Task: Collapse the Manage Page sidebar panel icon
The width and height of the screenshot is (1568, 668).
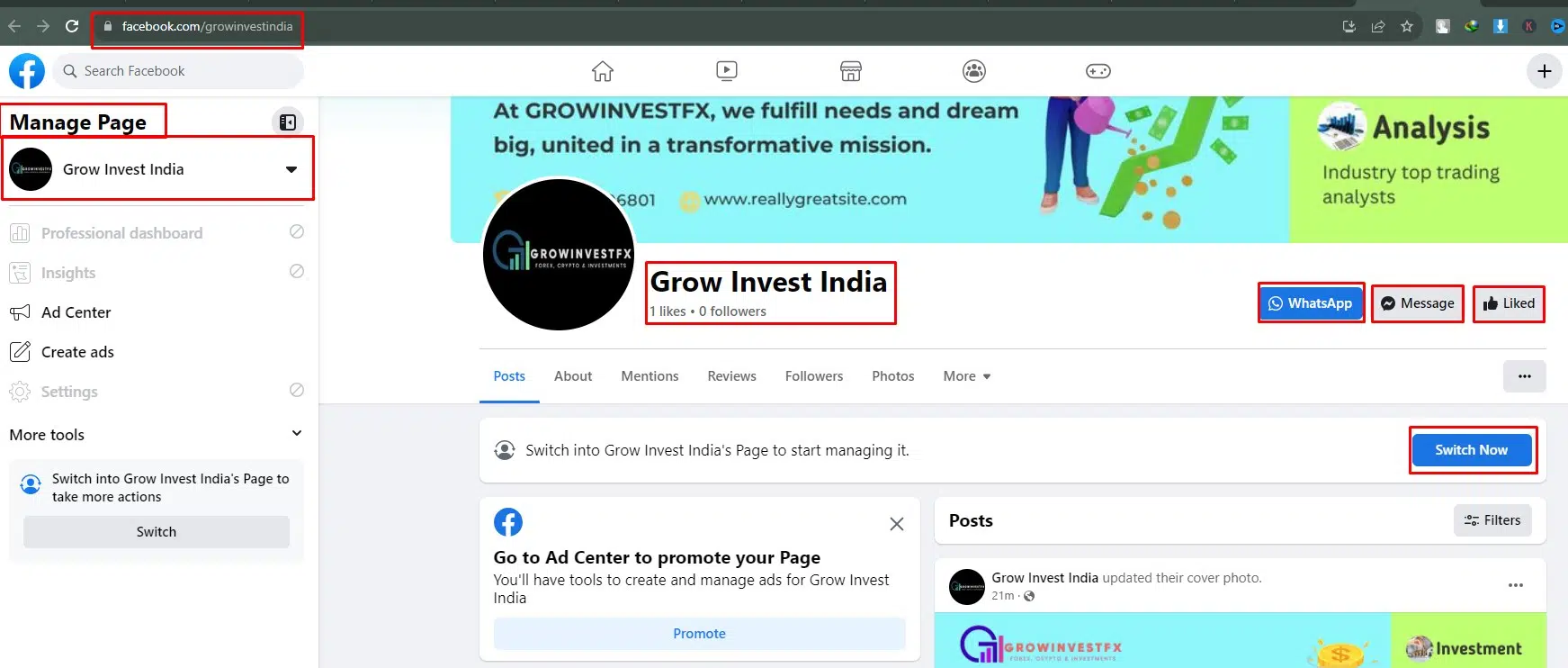Action: point(288,122)
